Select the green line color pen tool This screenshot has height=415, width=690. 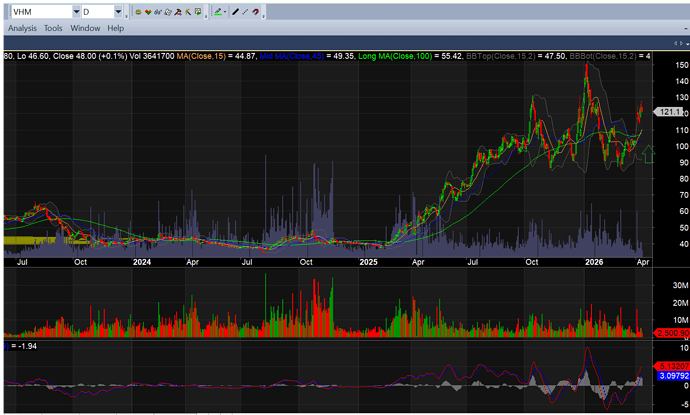pyautogui.click(x=216, y=12)
